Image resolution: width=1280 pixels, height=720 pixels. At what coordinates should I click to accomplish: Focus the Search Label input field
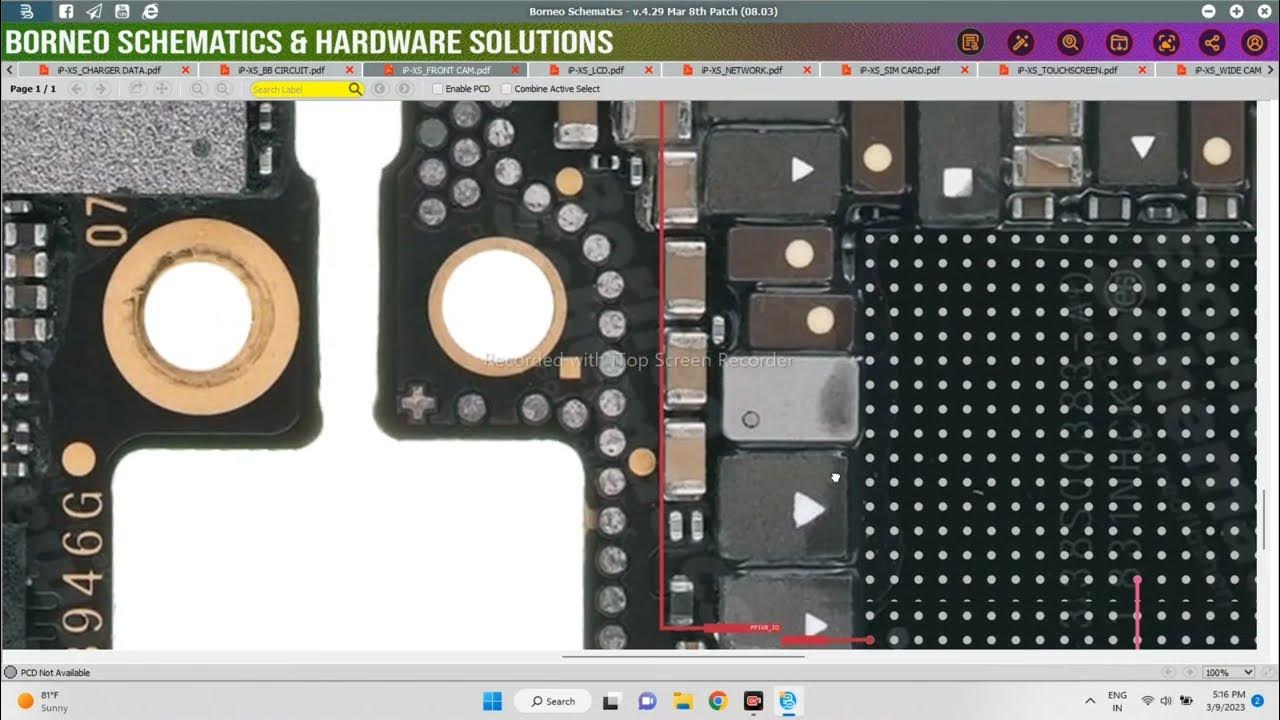[299, 89]
